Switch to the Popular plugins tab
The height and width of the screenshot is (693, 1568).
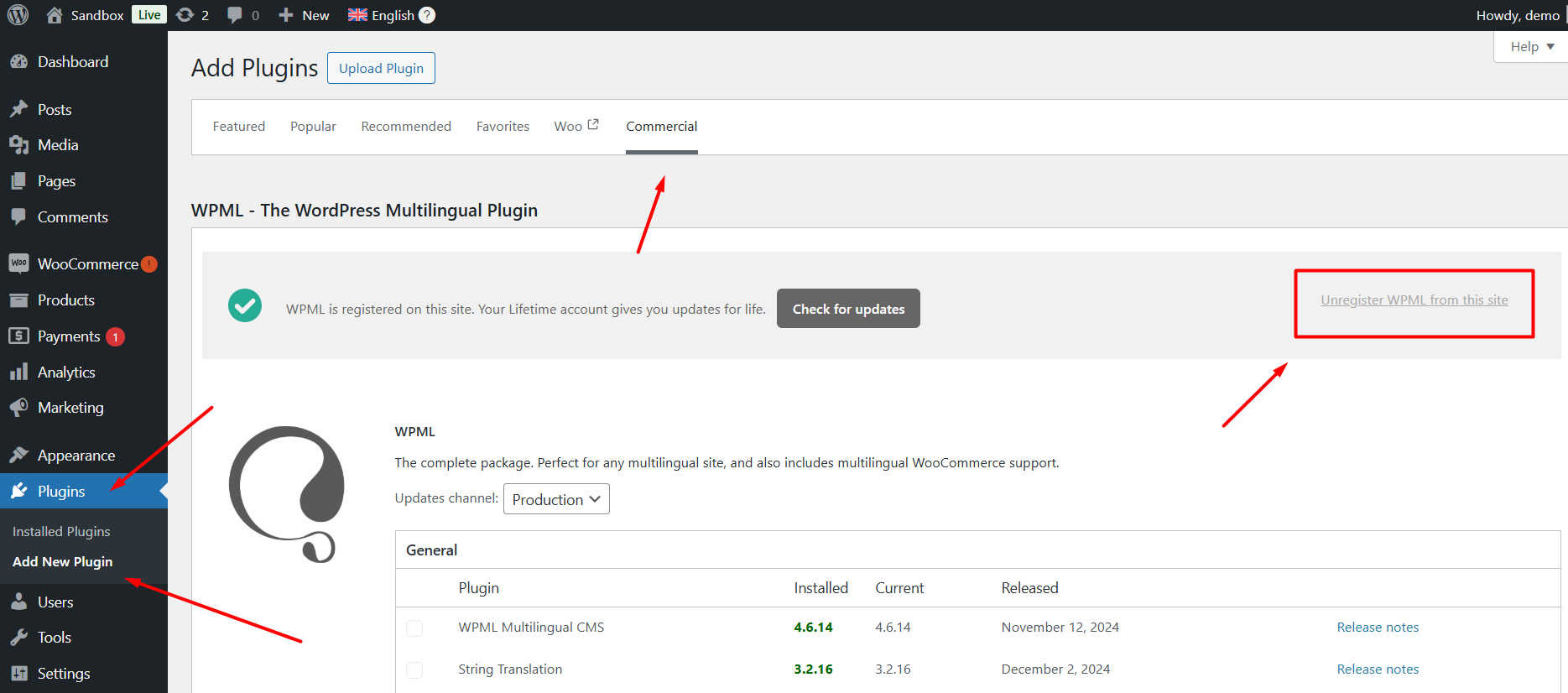pos(313,127)
